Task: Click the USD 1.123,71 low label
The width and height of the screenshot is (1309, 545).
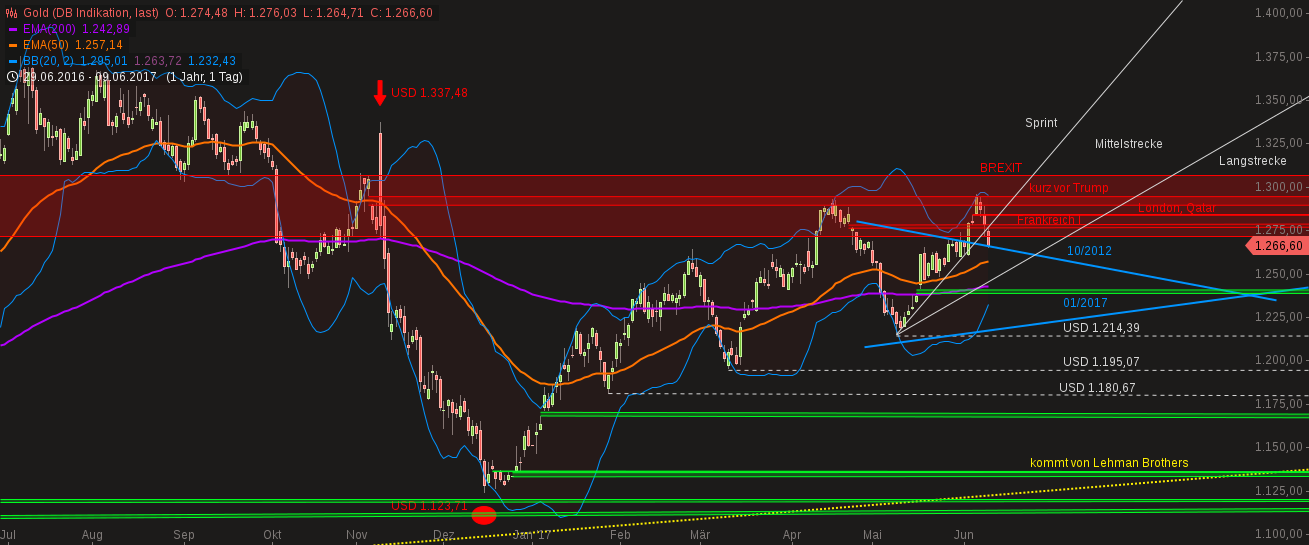Action: coord(429,506)
